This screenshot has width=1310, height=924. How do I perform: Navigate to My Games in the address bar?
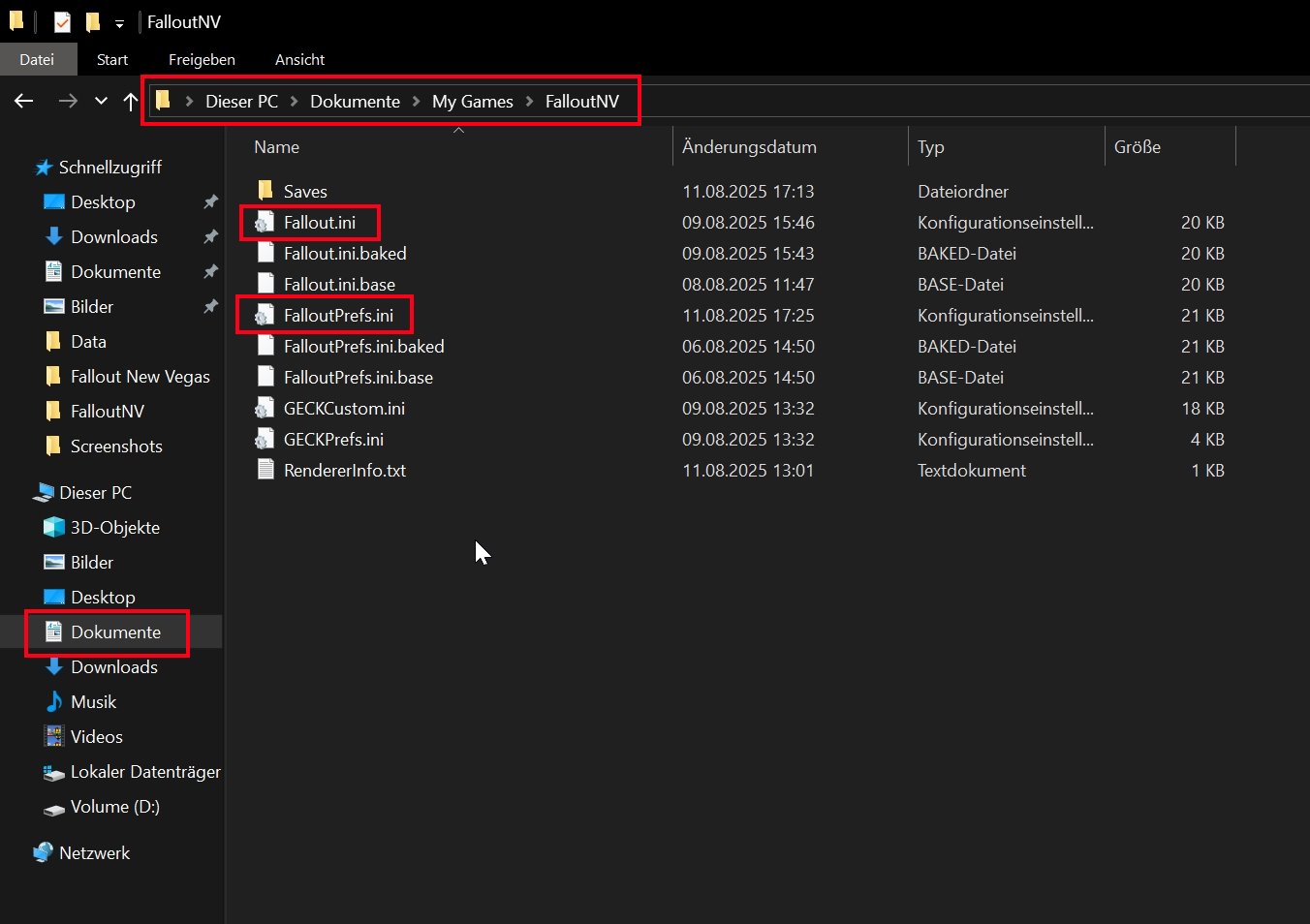[473, 102]
